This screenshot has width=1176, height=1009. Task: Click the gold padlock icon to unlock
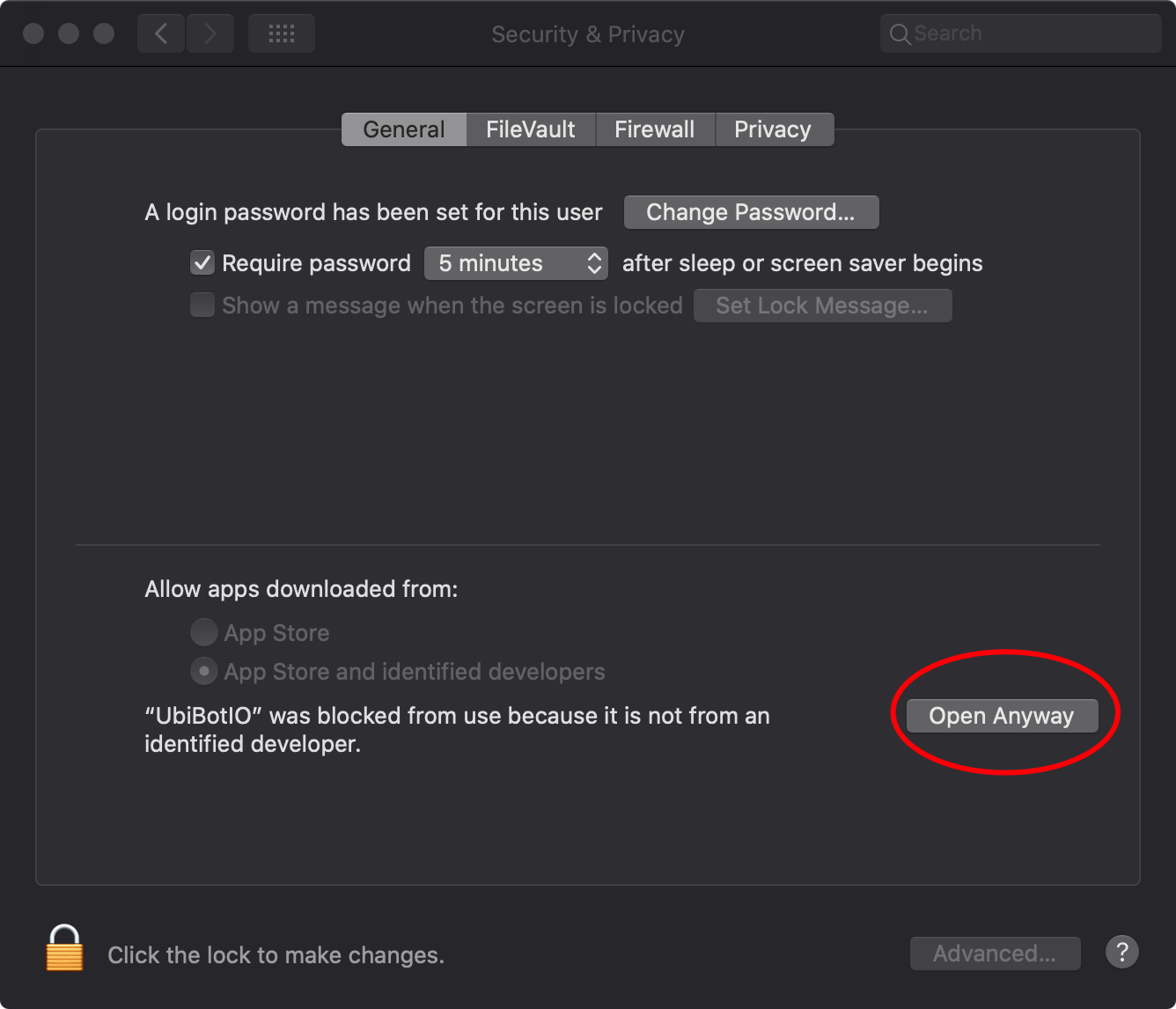tap(64, 948)
